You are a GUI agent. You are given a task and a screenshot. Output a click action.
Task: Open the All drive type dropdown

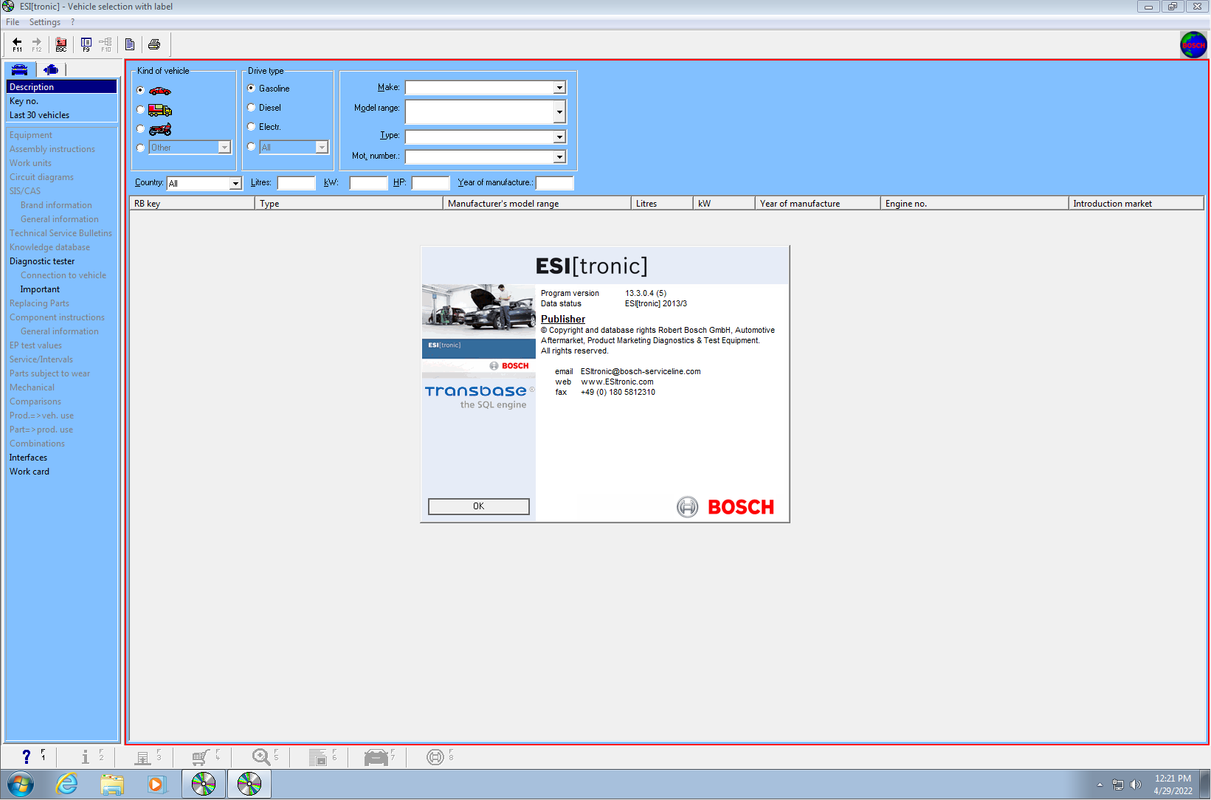click(322, 148)
